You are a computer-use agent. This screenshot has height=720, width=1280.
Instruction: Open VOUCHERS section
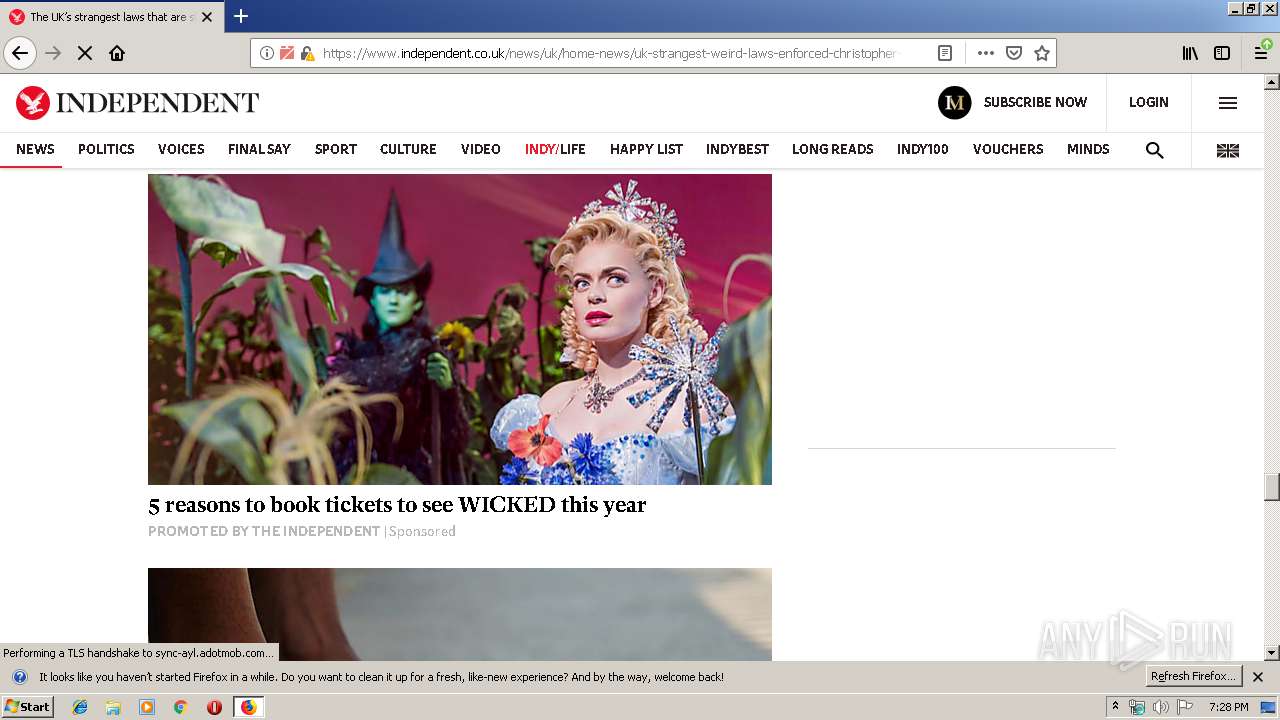(x=1008, y=149)
